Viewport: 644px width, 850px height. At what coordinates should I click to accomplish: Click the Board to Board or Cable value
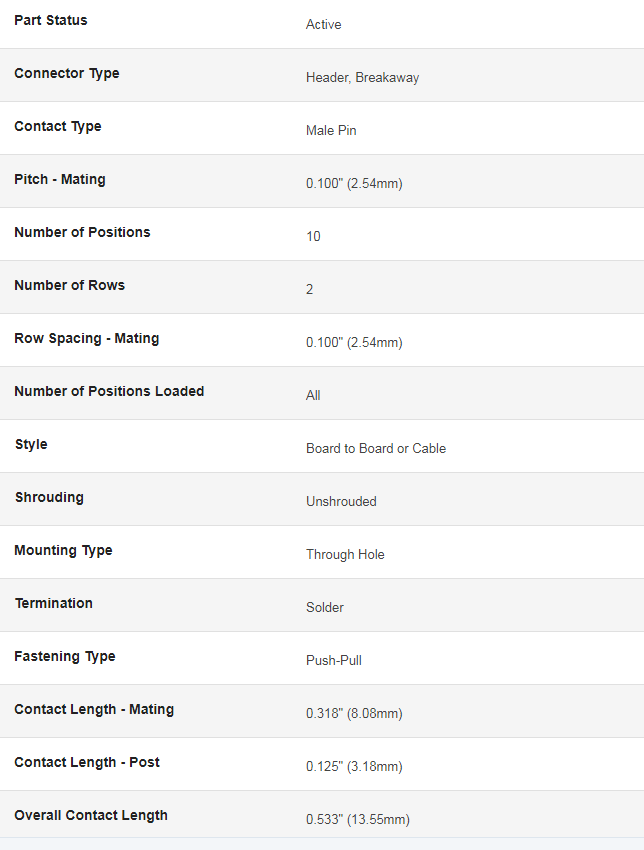point(376,448)
